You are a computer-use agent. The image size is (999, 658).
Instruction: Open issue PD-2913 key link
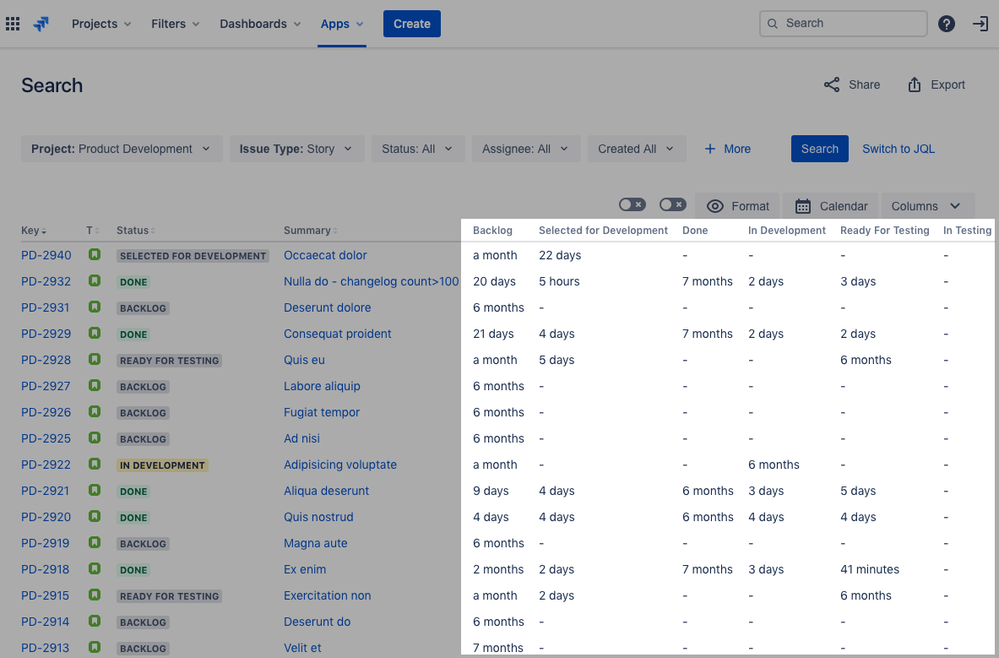pyautogui.click(x=45, y=648)
